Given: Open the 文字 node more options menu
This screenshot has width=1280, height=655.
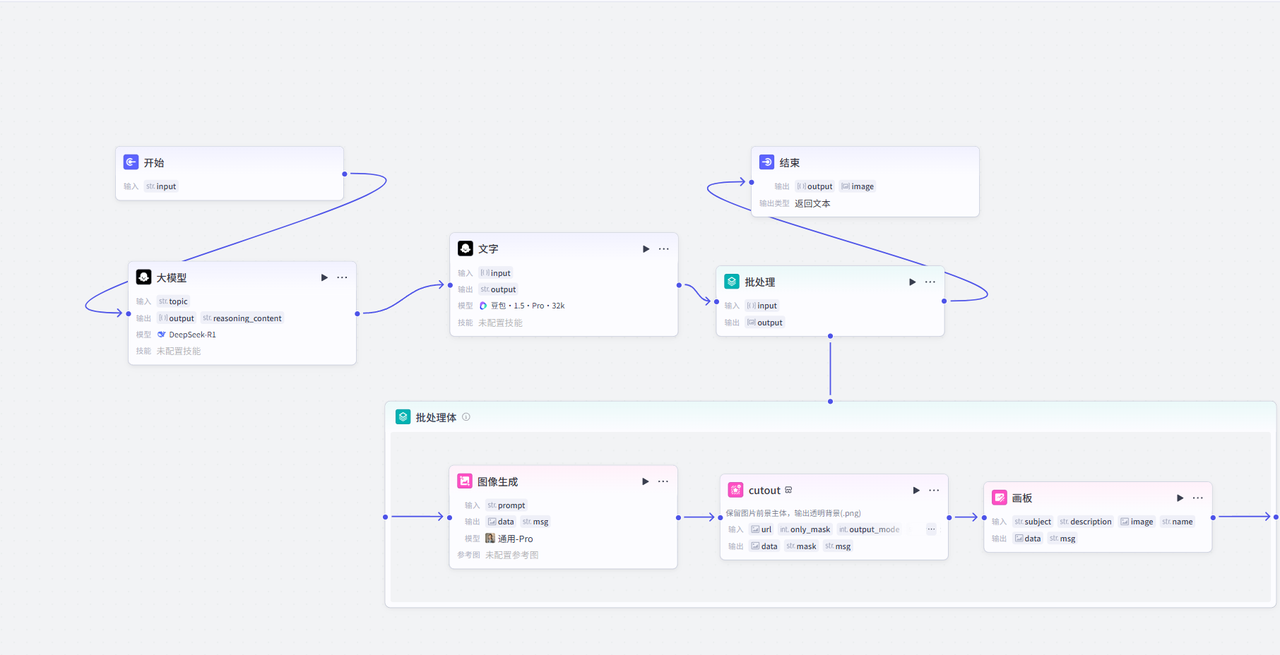Looking at the screenshot, I should (x=664, y=249).
